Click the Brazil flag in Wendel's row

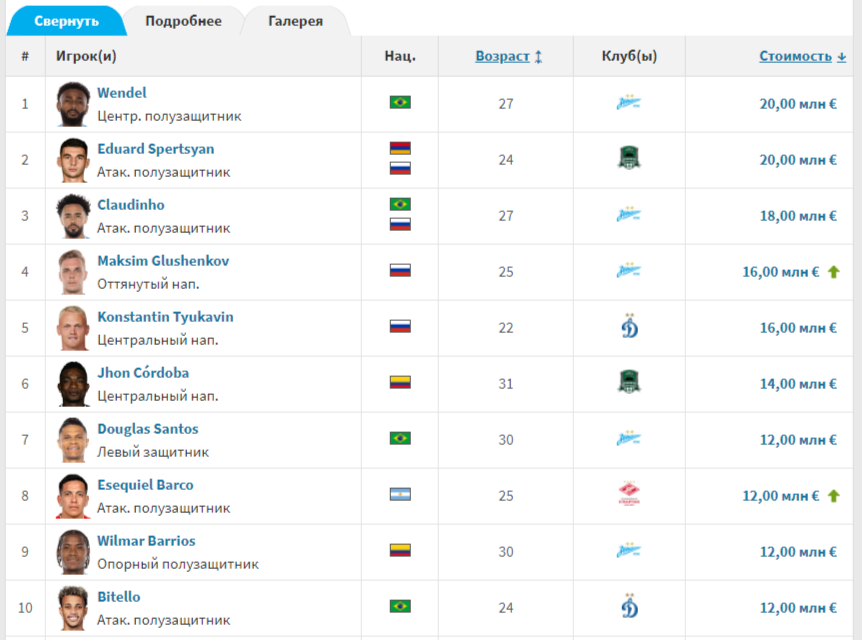click(x=400, y=103)
